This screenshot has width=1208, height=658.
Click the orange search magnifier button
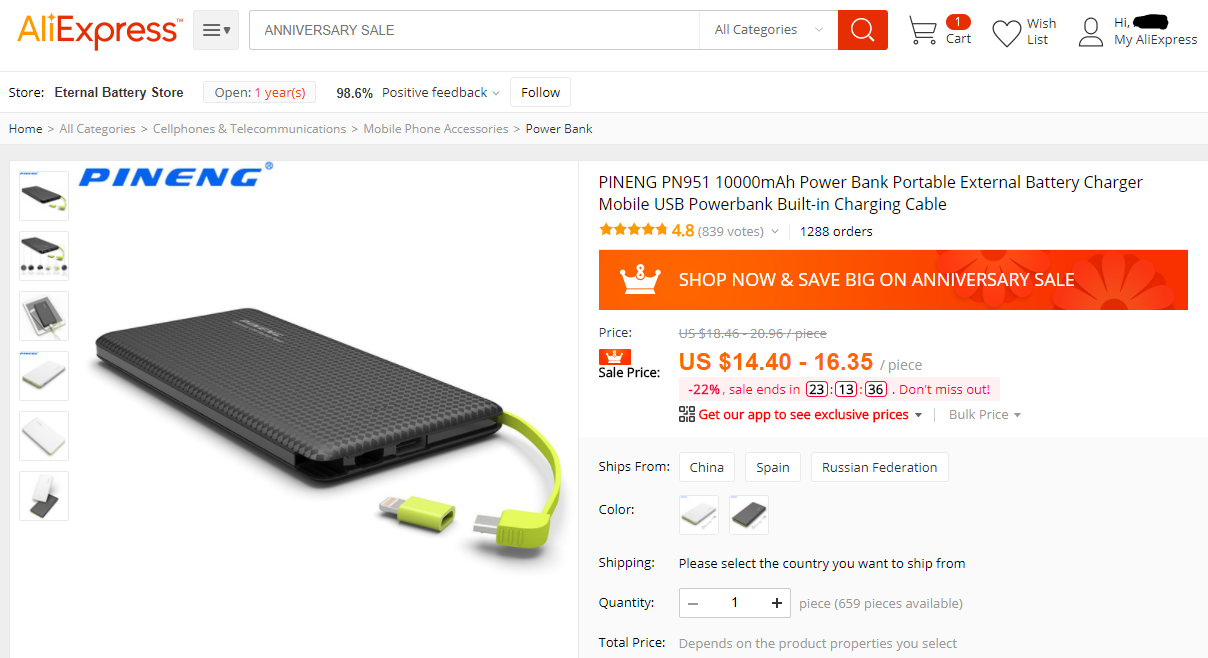862,30
